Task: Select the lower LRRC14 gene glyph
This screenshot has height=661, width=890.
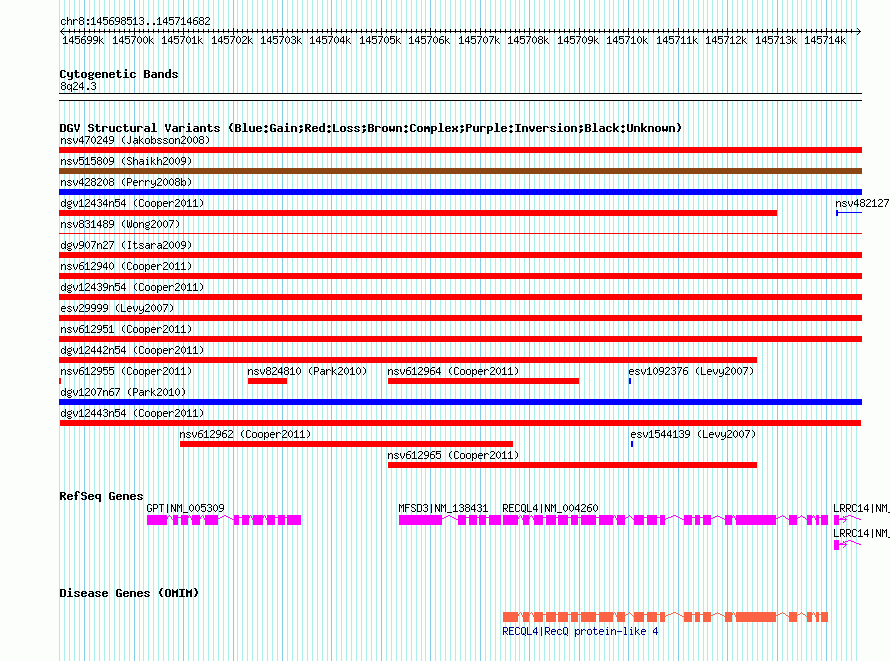Action: pos(847,545)
